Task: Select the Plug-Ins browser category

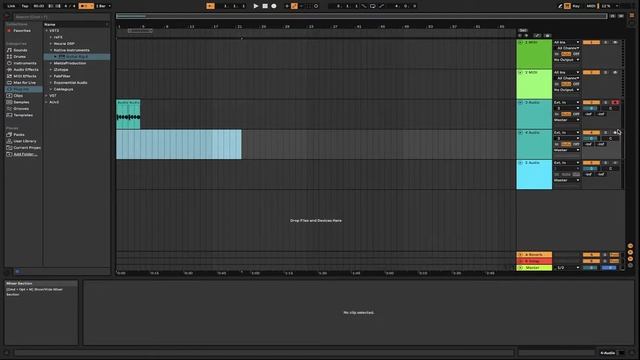Action: (x=23, y=89)
